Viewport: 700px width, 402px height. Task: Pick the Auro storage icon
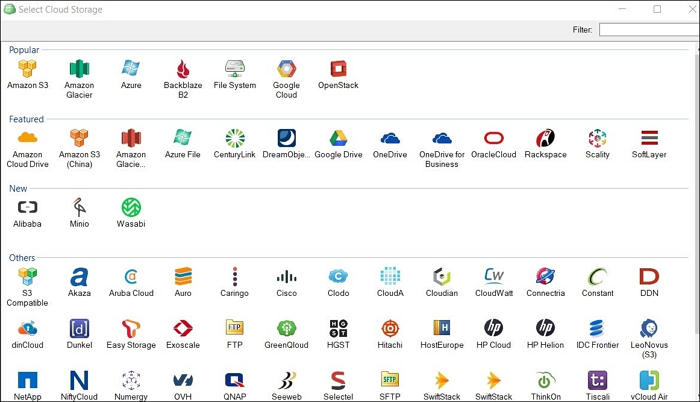click(x=183, y=282)
